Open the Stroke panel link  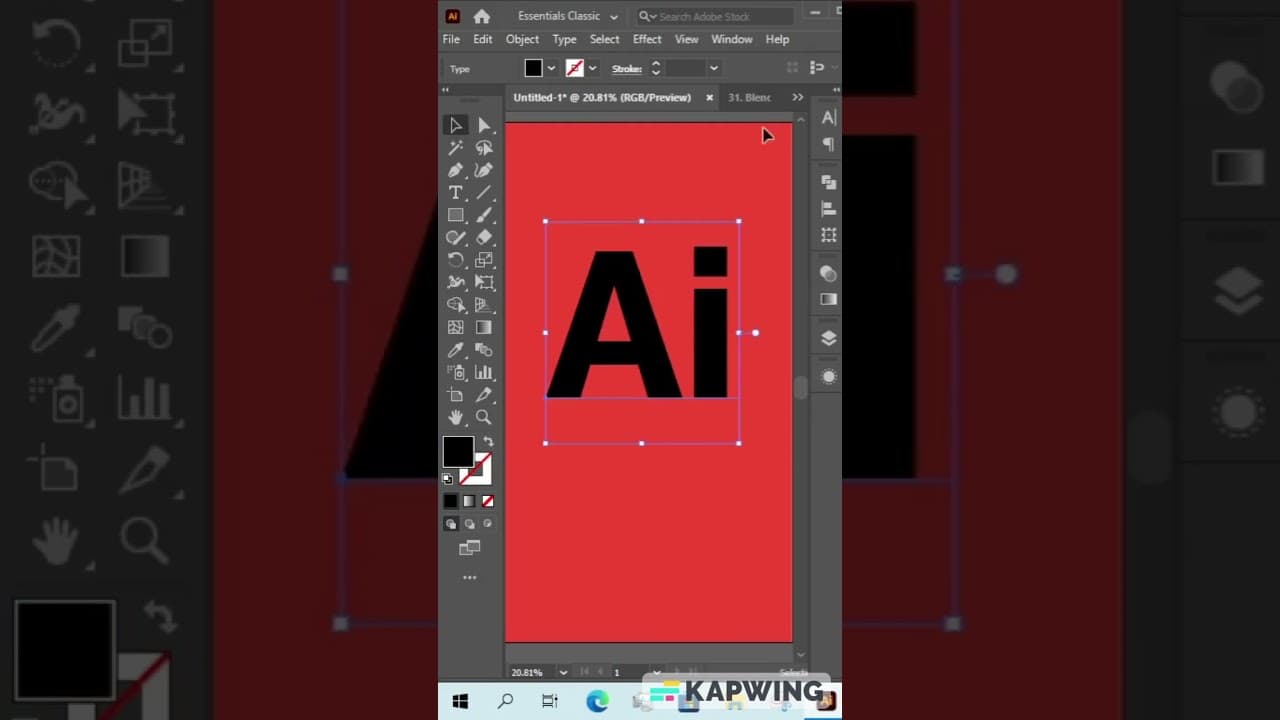(x=627, y=68)
